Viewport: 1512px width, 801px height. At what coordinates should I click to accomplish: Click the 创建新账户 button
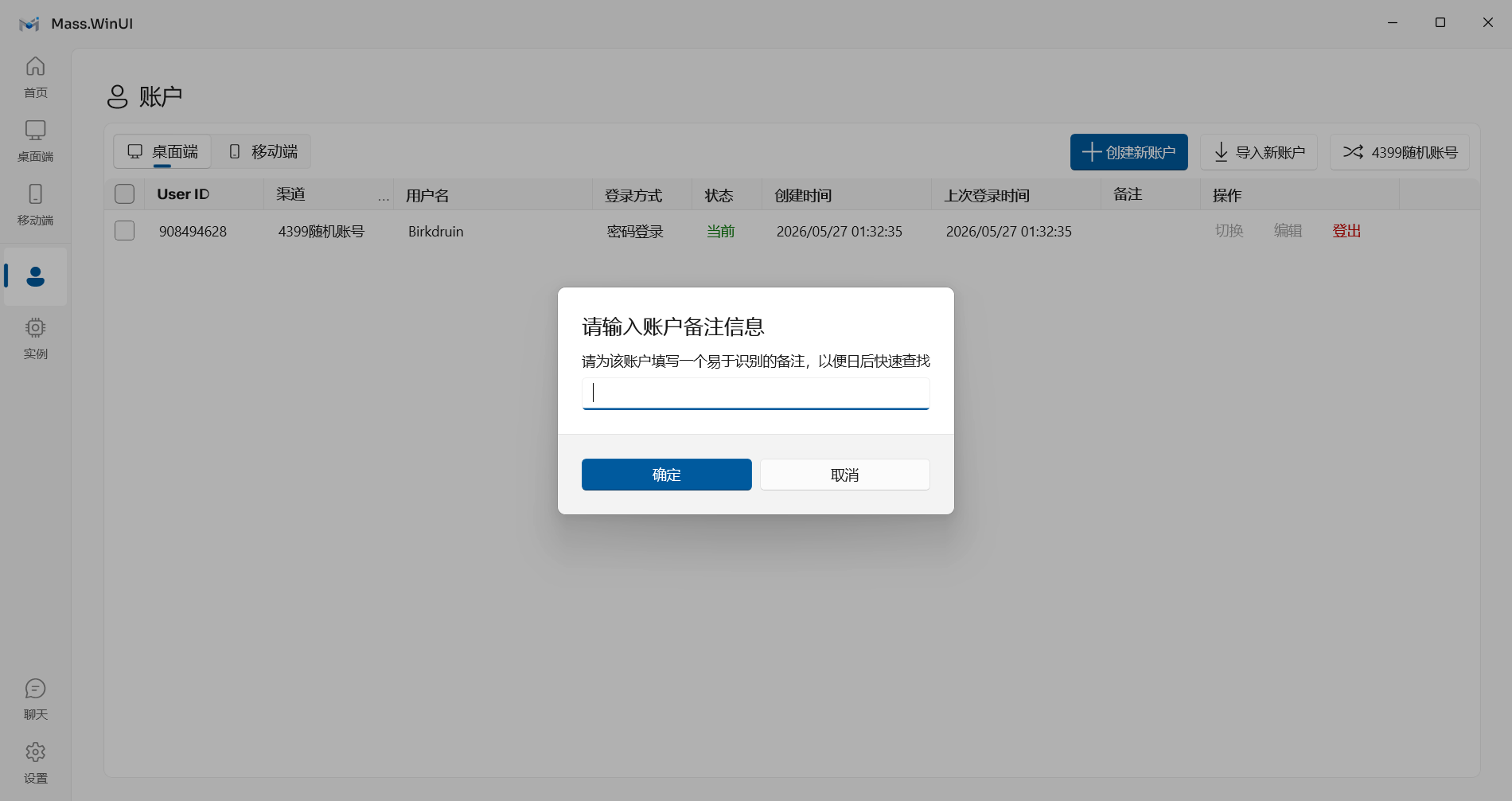[1128, 152]
